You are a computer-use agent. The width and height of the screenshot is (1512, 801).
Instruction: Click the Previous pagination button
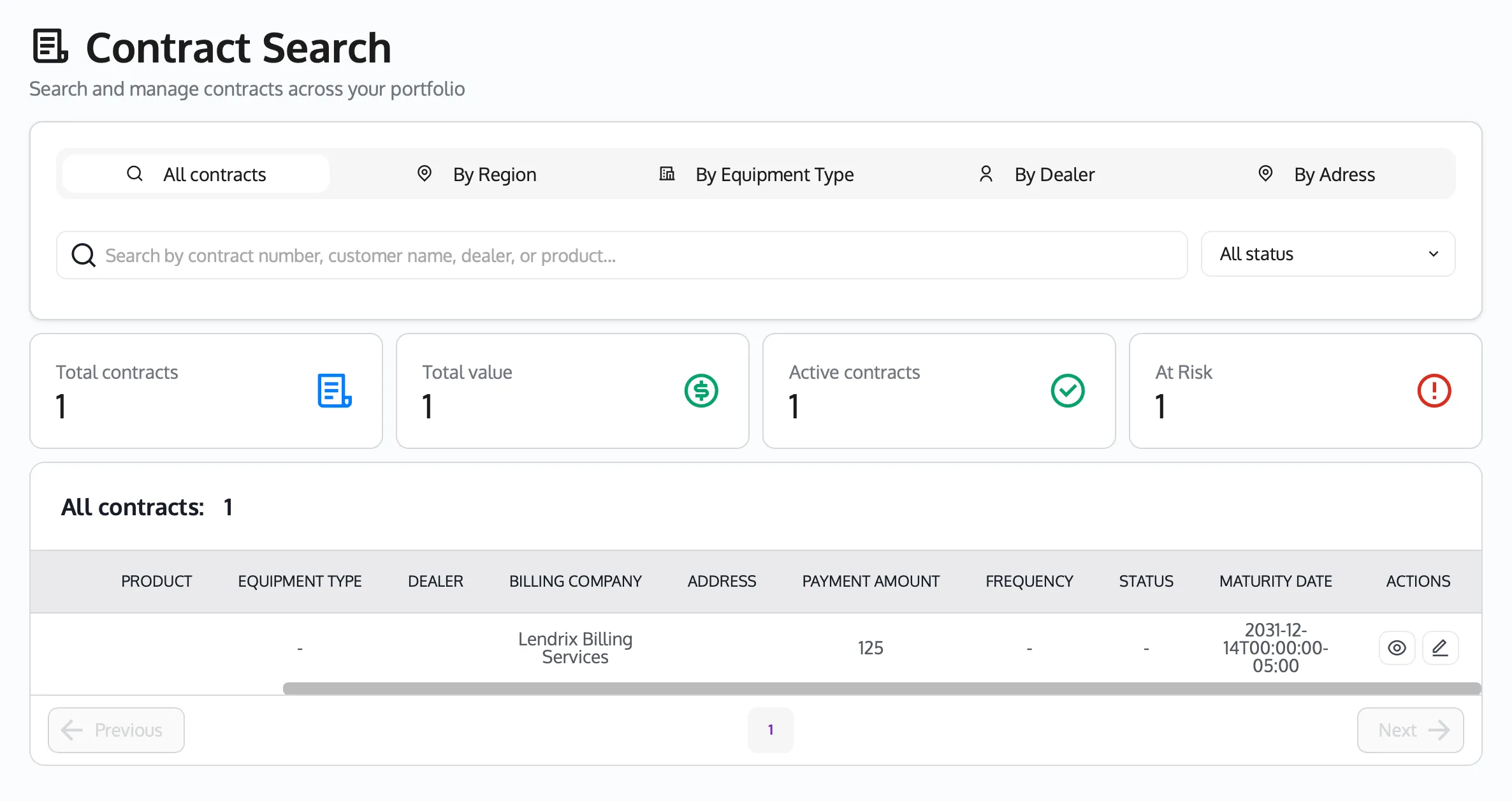coord(115,730)
